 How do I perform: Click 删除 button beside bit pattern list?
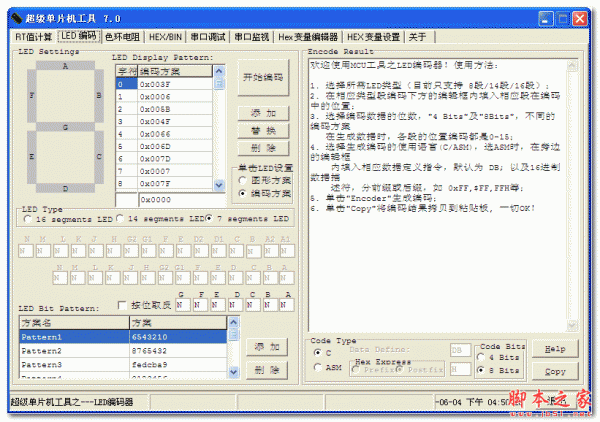(x=267, y=370)
